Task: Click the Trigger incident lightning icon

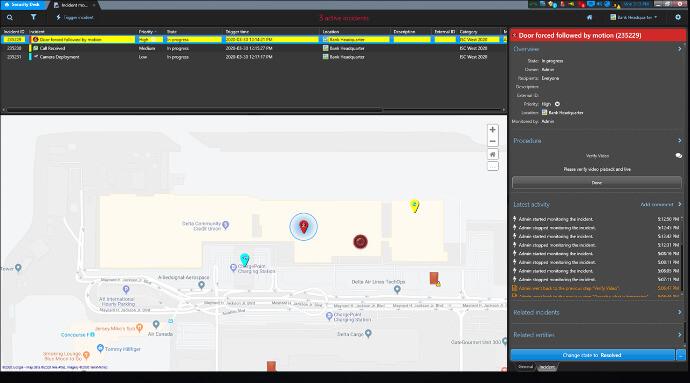Action: [x=58, y=17]
